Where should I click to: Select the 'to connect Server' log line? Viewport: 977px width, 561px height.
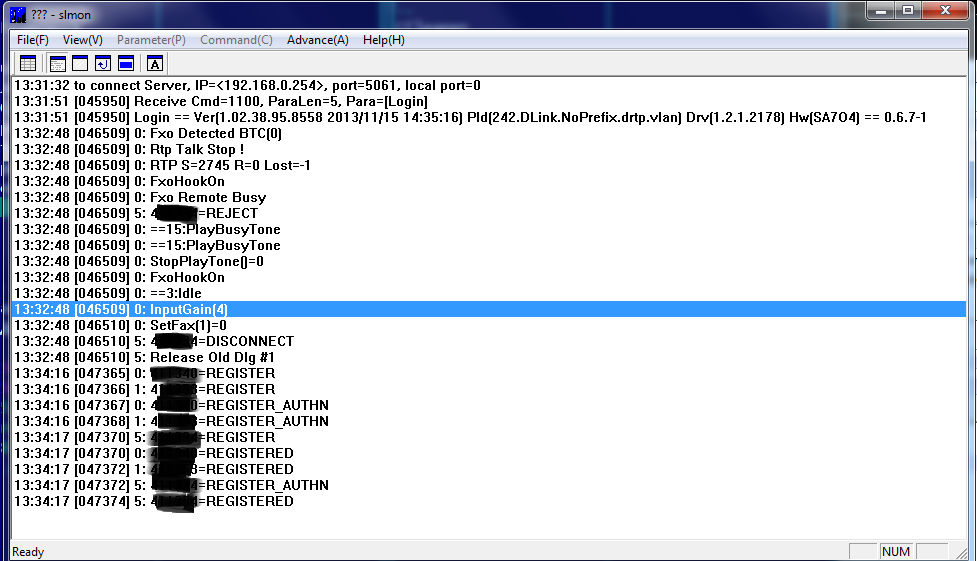click(489, 85)
